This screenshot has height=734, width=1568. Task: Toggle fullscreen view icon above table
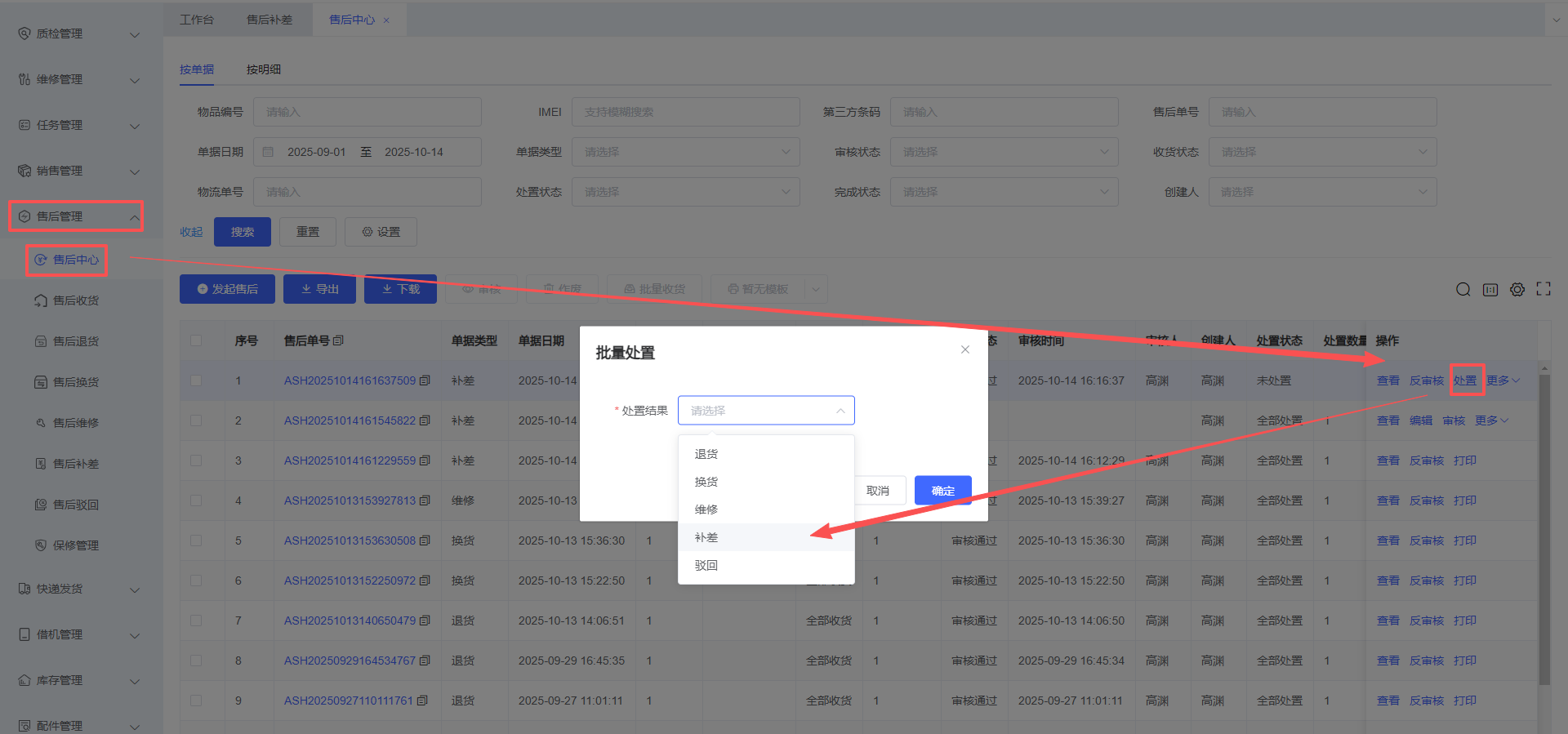tap(1543, 289)
